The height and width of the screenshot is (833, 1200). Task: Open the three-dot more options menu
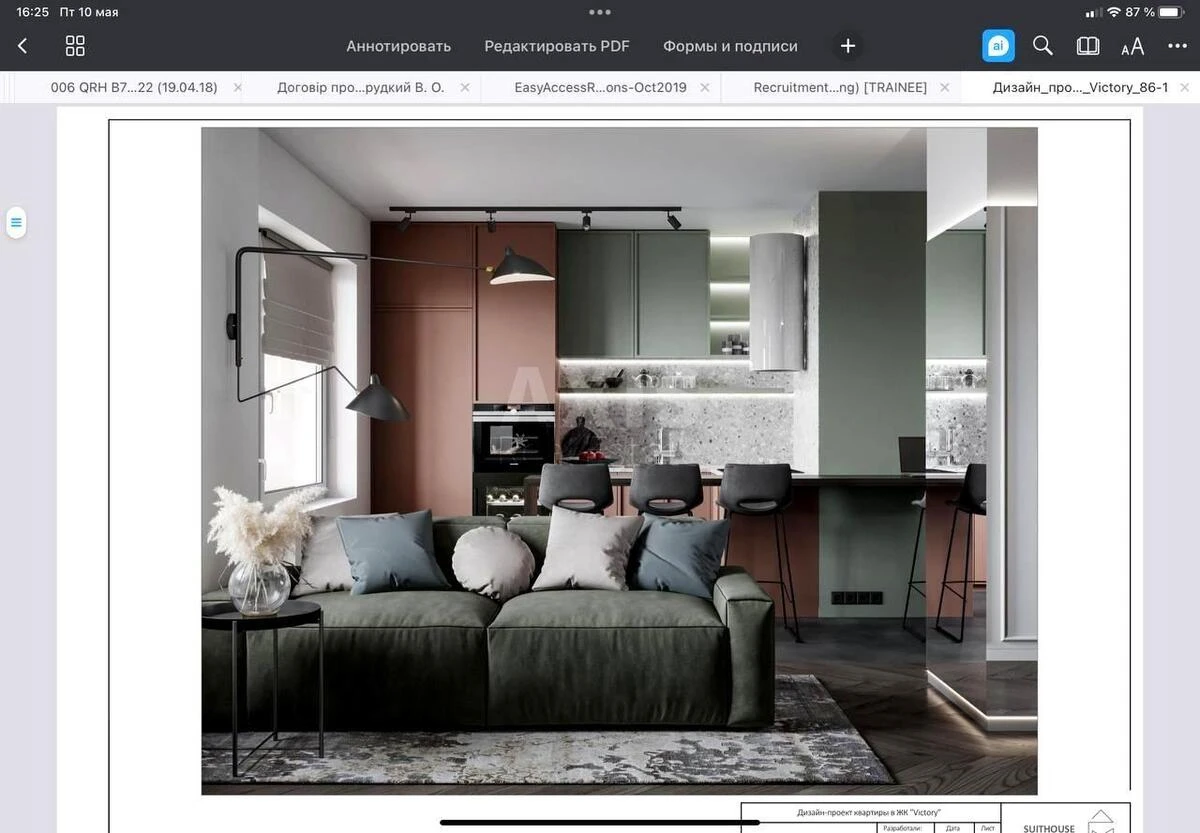click(1177, 46)
